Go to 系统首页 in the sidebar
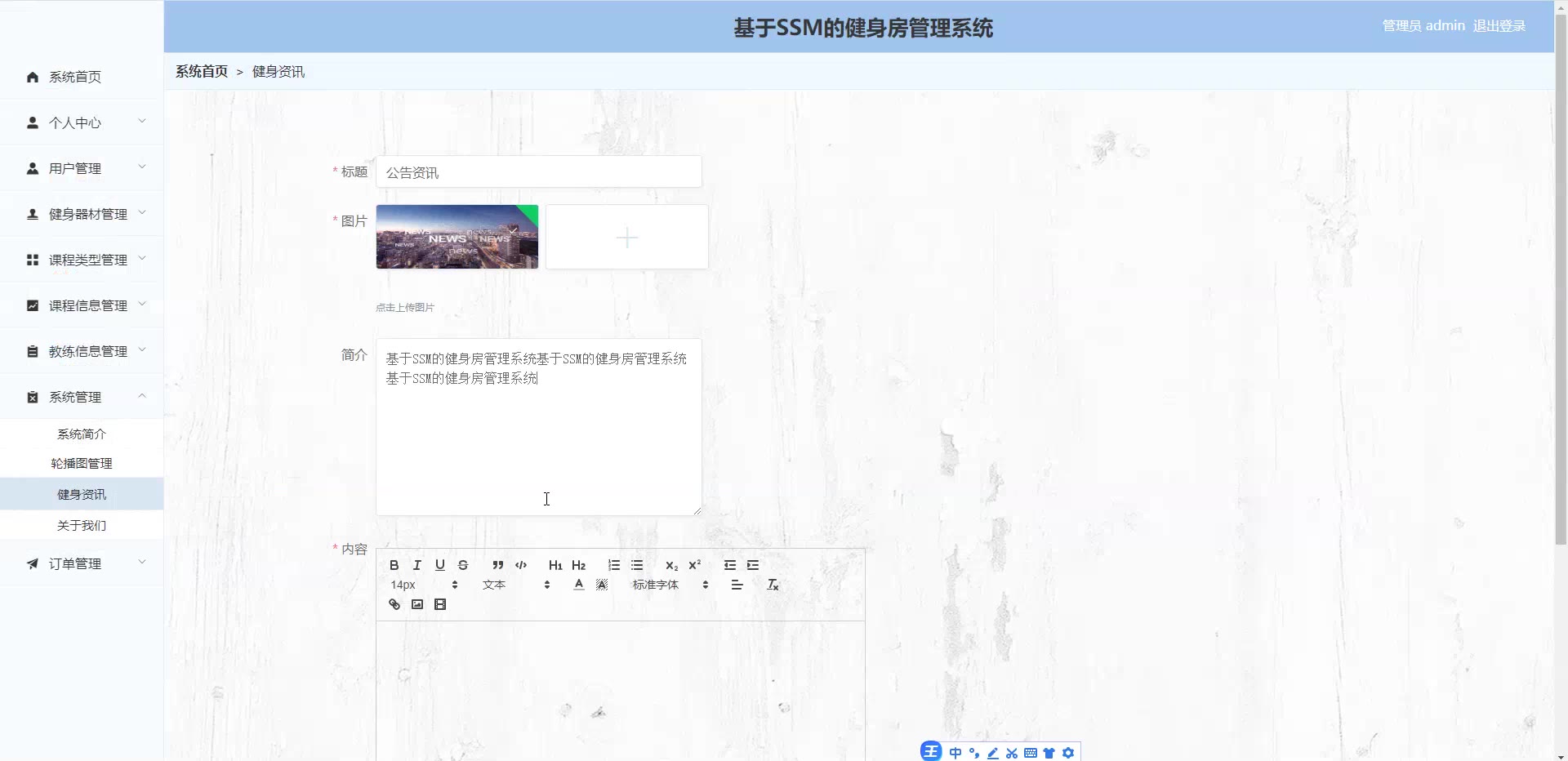The height and width of the screenshot is (761, 1568). coord(82,77)
